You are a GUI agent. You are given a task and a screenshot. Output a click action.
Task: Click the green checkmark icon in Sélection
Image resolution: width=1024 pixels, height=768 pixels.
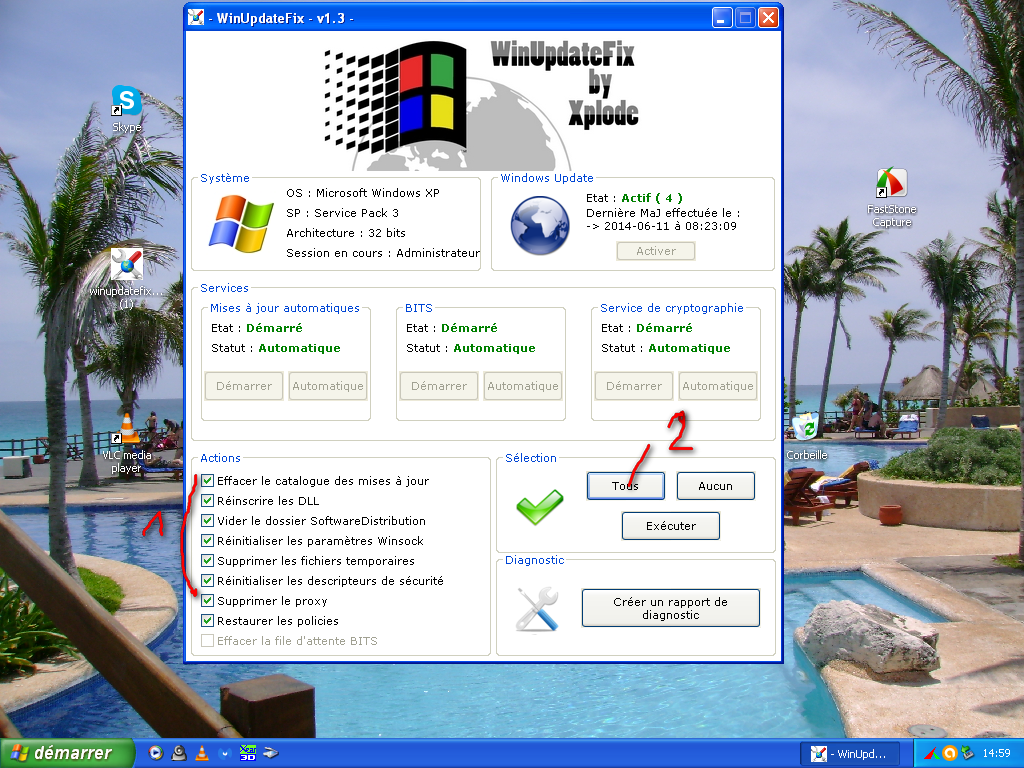pyautogui.click(x=539, y=507)
